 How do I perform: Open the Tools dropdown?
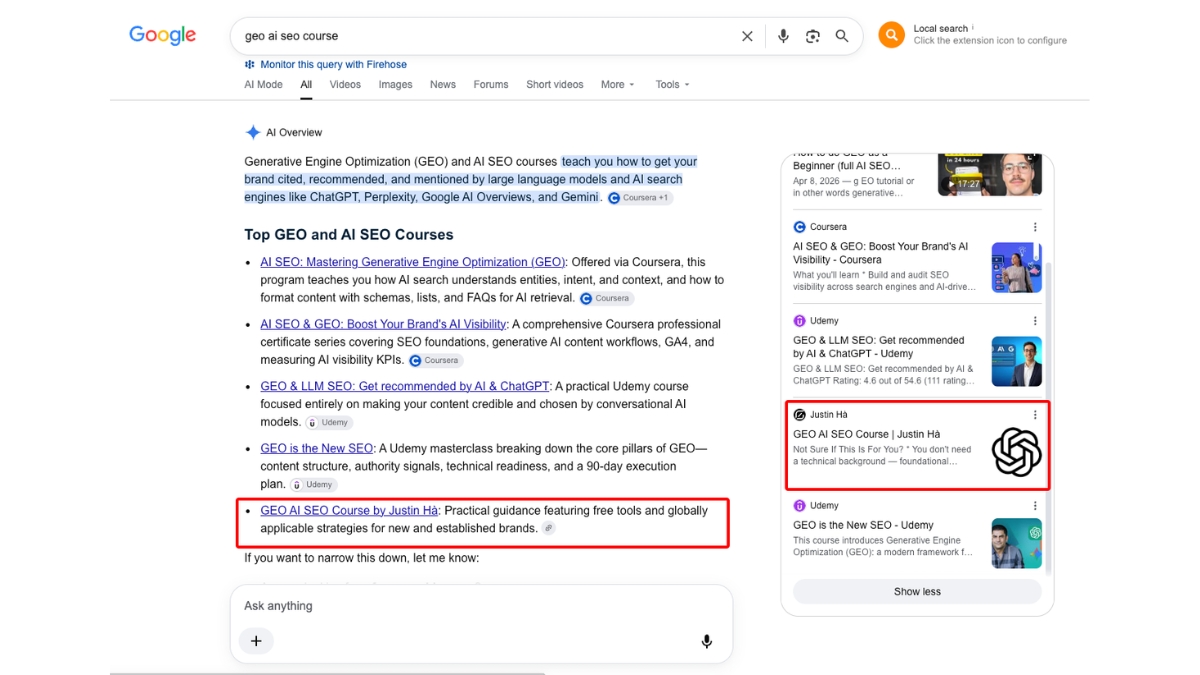pos(672,85)
